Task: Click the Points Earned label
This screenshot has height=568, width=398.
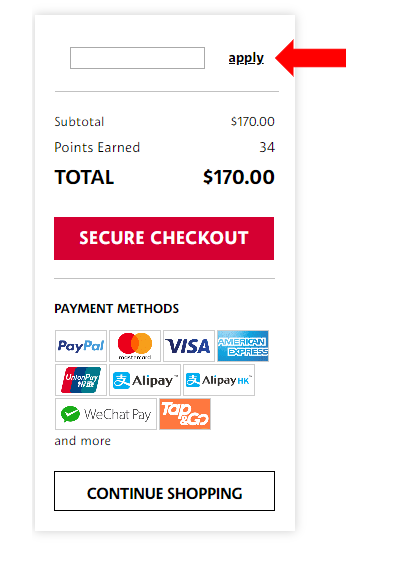Action: [x=97, y=147]
